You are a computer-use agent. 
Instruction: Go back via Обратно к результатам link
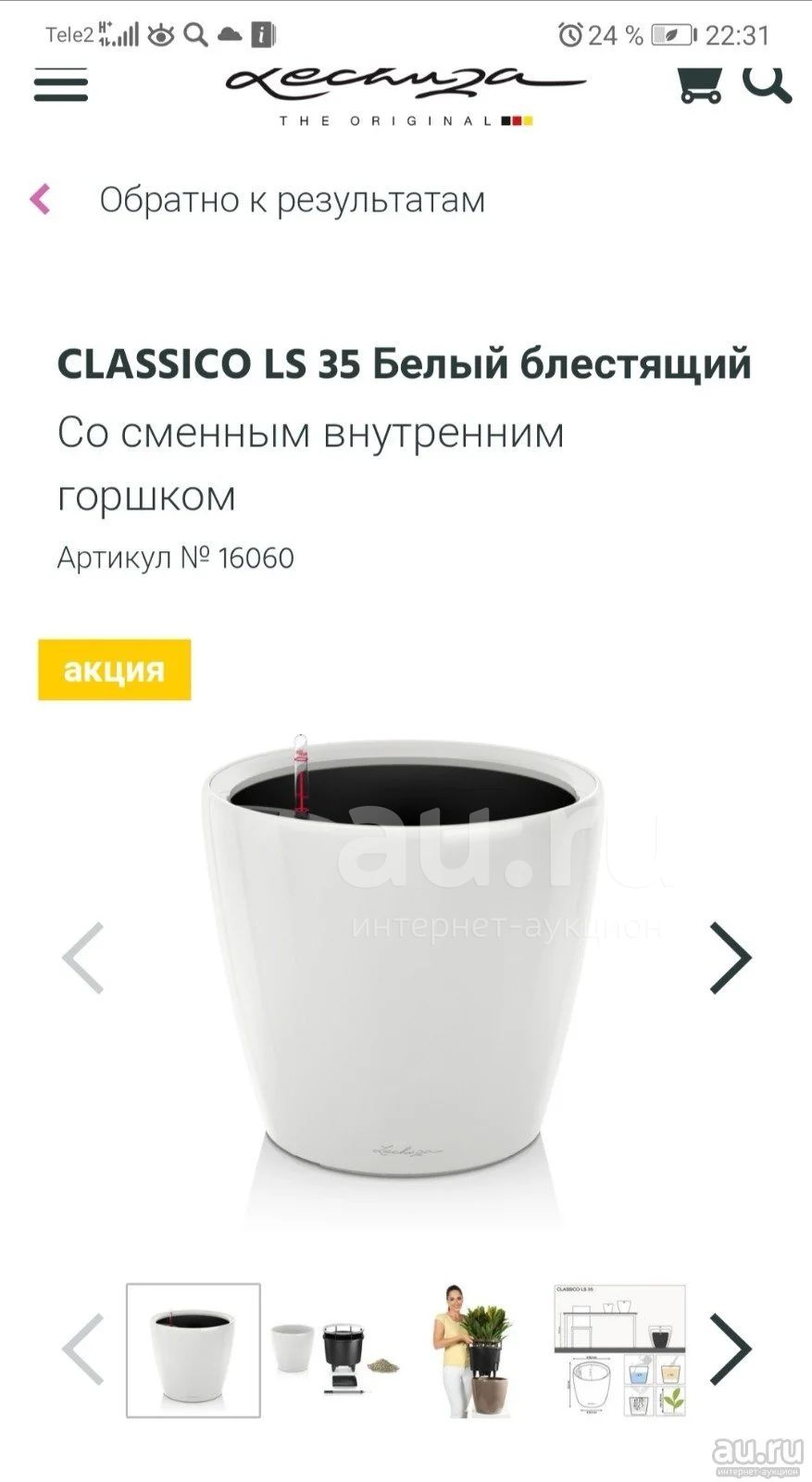tap(292, 199)
